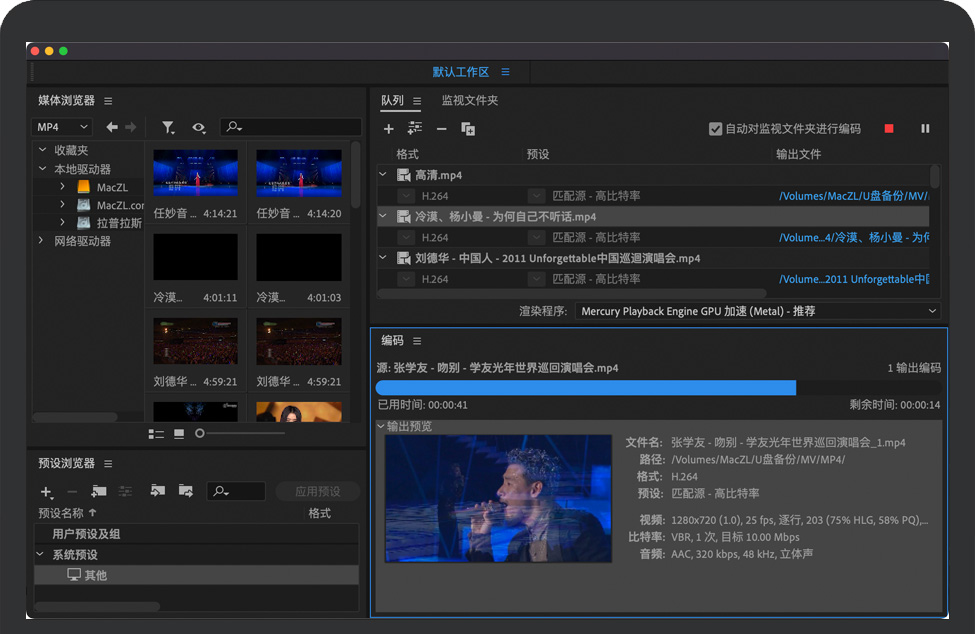Expand the 网络驱动器 tree node

(41, 241)
